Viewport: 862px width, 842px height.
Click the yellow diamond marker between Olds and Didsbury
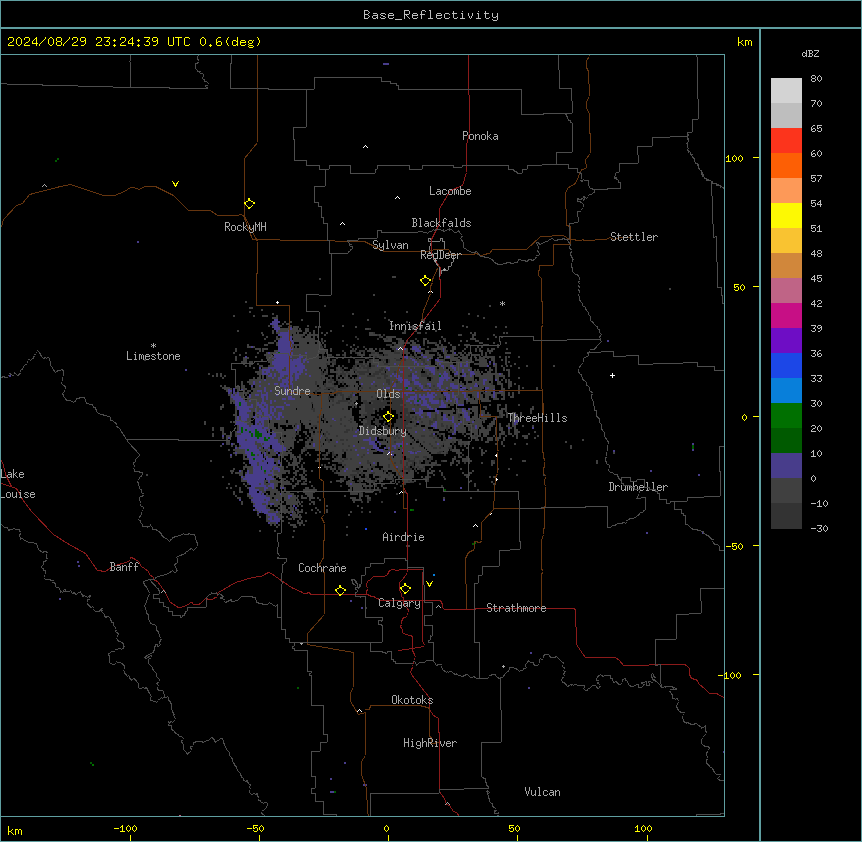click(x=388, y=416)
